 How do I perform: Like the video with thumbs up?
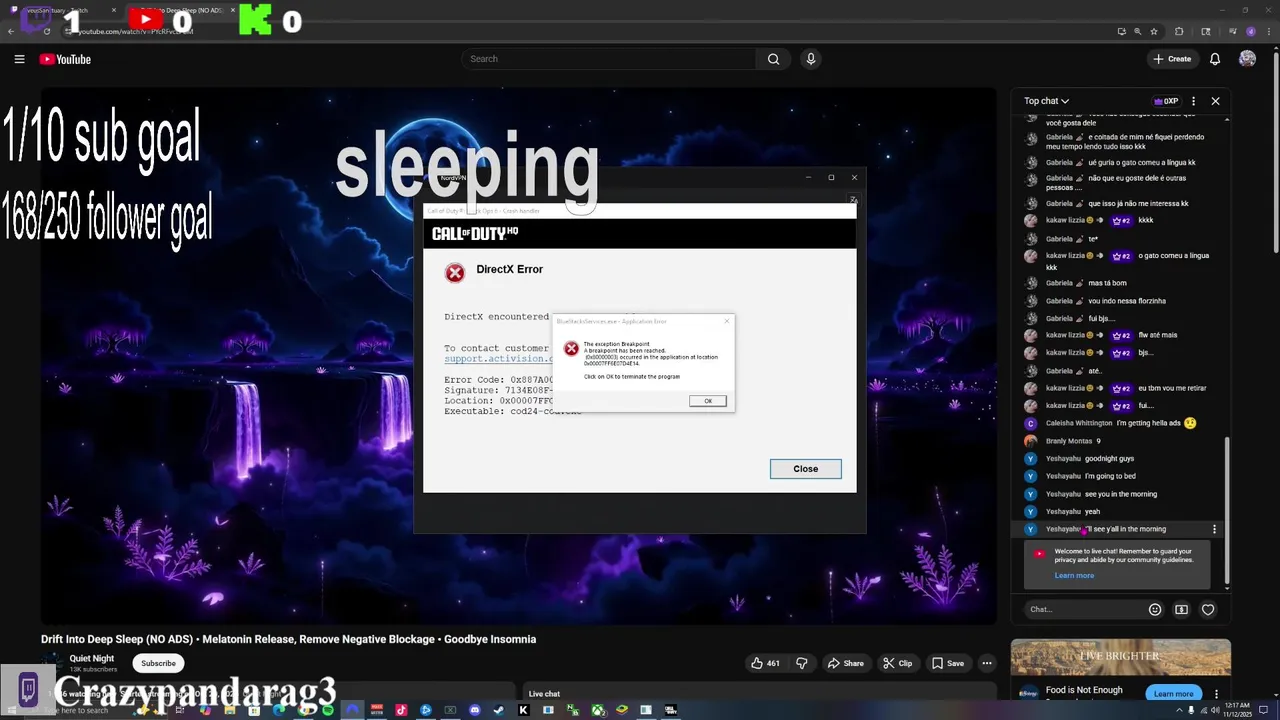(x=765, y=663)
